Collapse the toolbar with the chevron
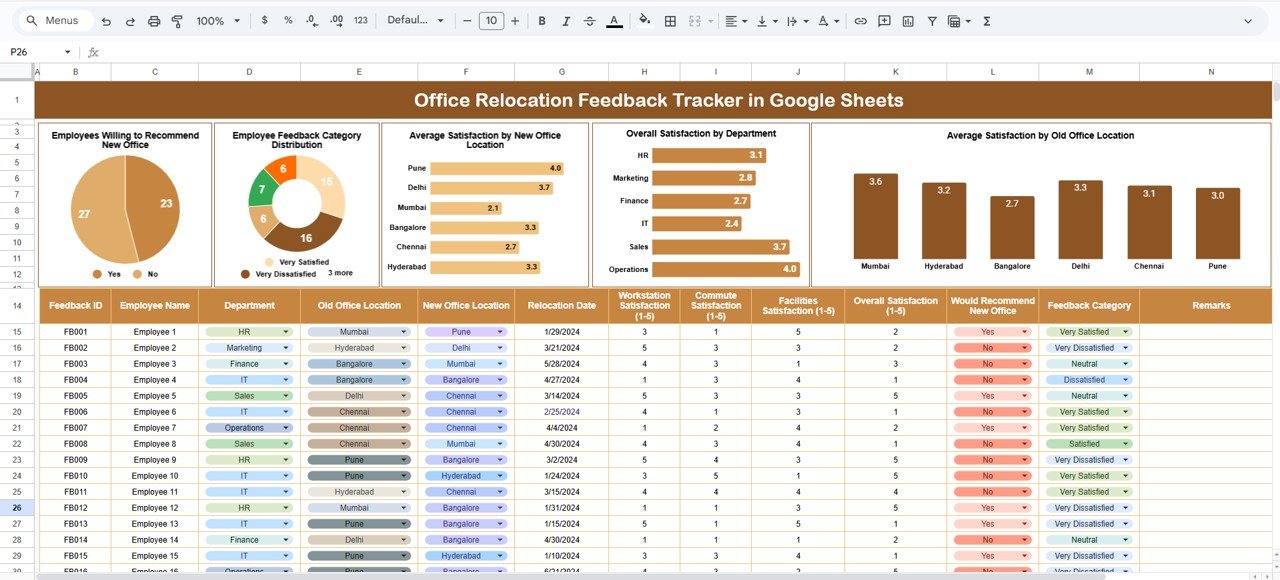Image resolution: width=1280 pixels, height=580 pixels. pos(1247,21)
